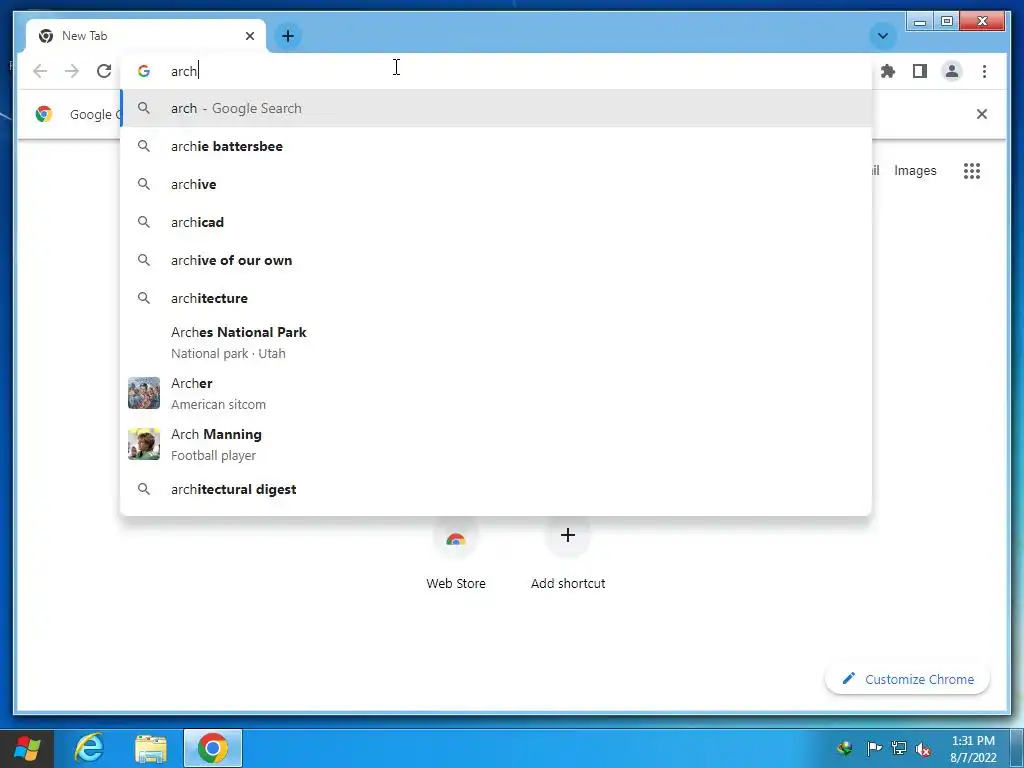This screenshot has width=1024, height=768.
Task: Open the Web Store shortcut
Action: click(x=456, y=554)
